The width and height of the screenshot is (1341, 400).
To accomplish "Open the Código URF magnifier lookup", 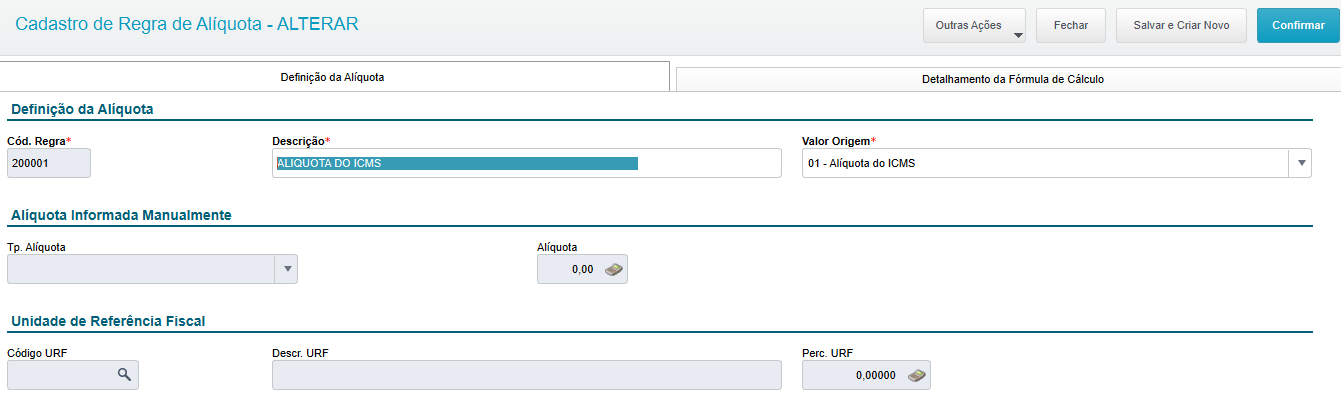I will point(124,374).
